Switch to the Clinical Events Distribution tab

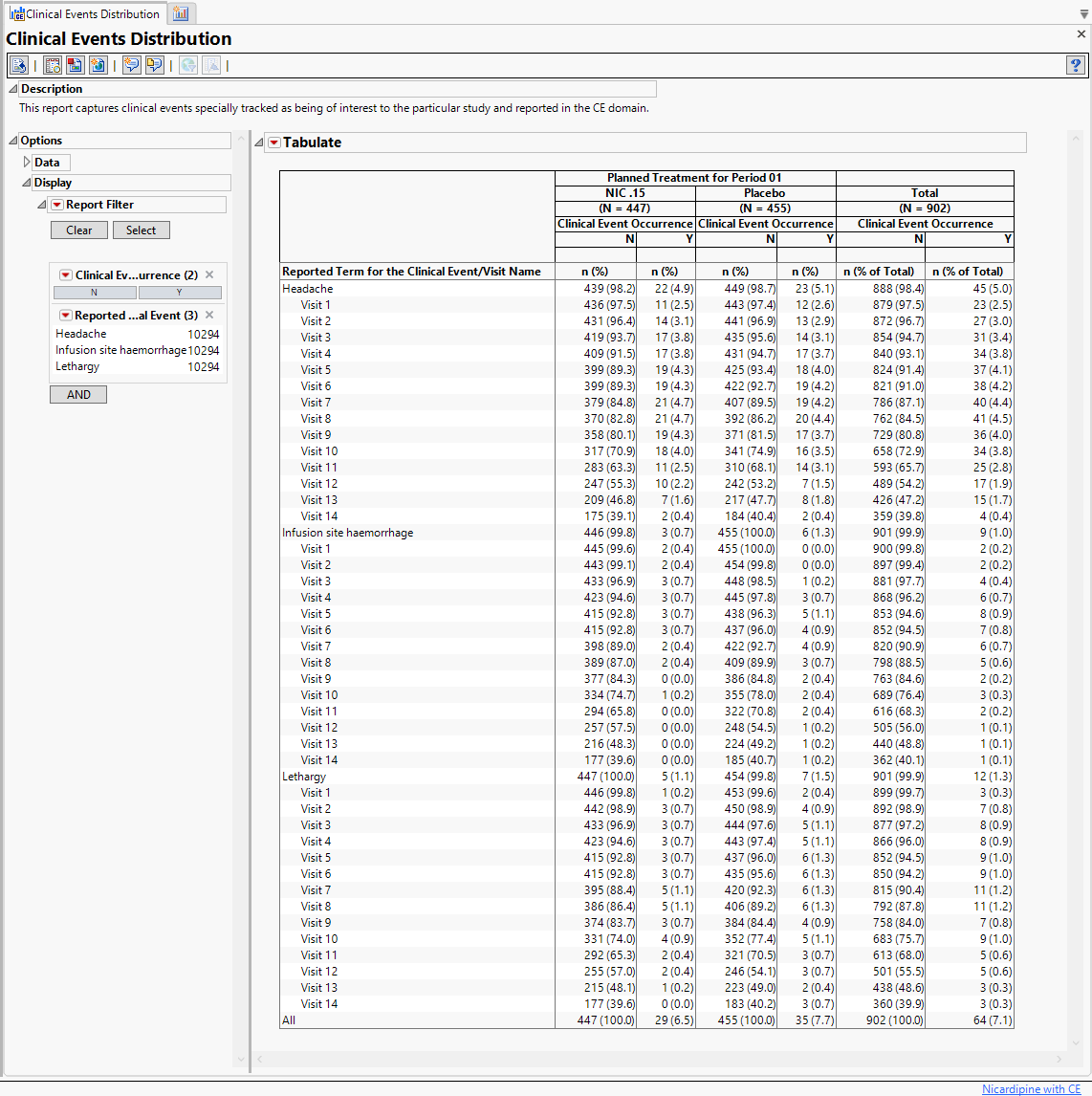click(84, 14)
